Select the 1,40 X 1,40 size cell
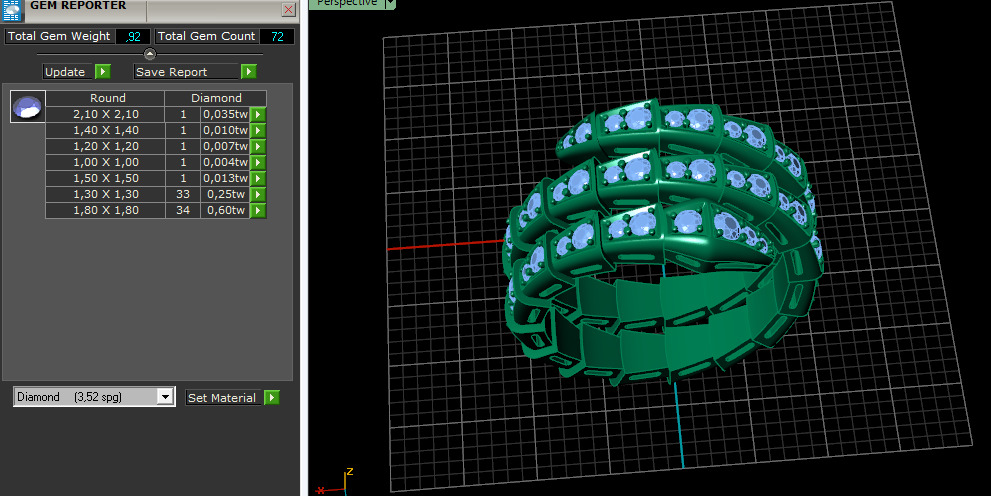 106,130
